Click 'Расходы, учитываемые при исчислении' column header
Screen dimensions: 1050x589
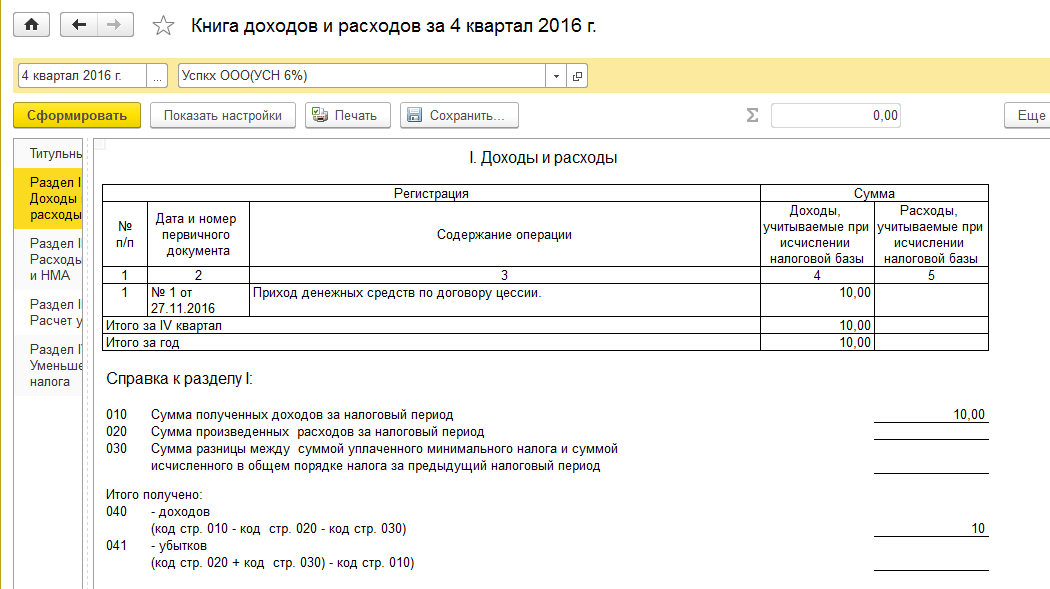click(931, 235)
